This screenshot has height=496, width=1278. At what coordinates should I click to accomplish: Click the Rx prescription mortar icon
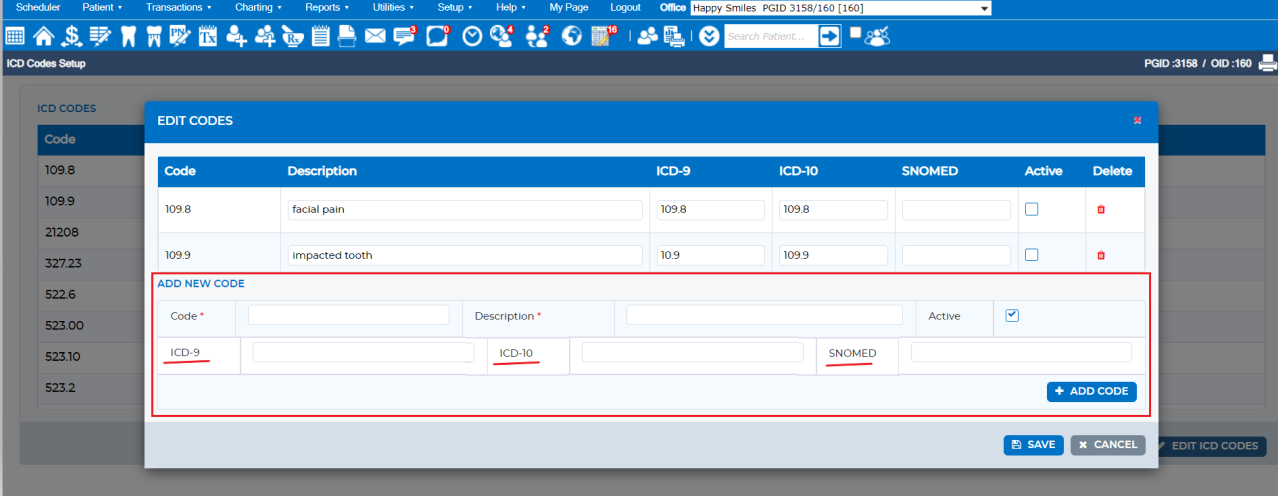293,37
